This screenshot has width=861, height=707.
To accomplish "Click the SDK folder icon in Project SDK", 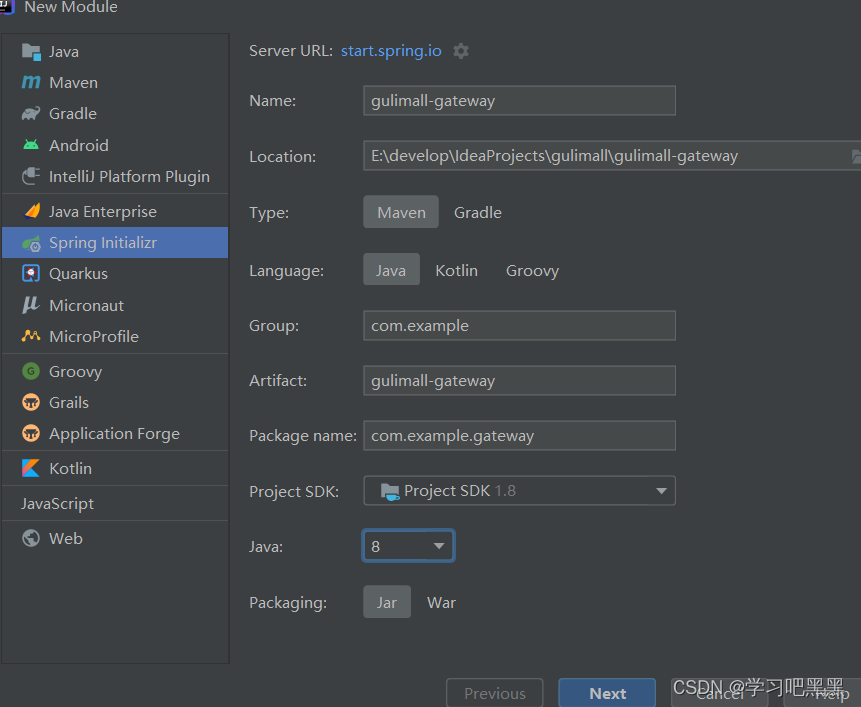I will tap(390, 491).
